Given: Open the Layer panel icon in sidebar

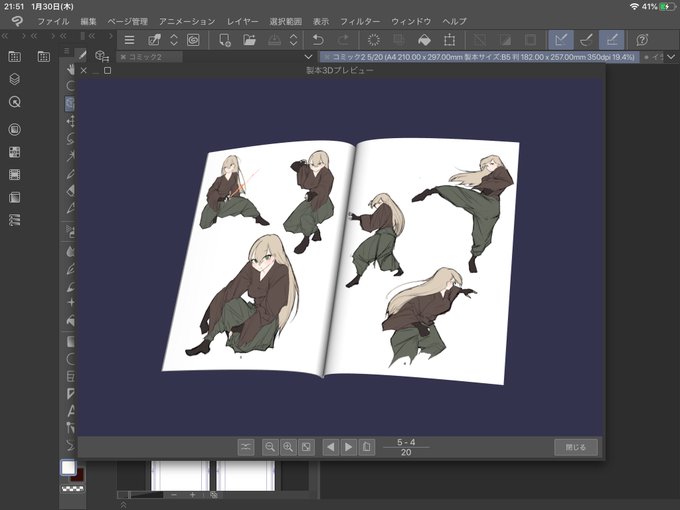Looking at the screenshot, I should (15, 79).
